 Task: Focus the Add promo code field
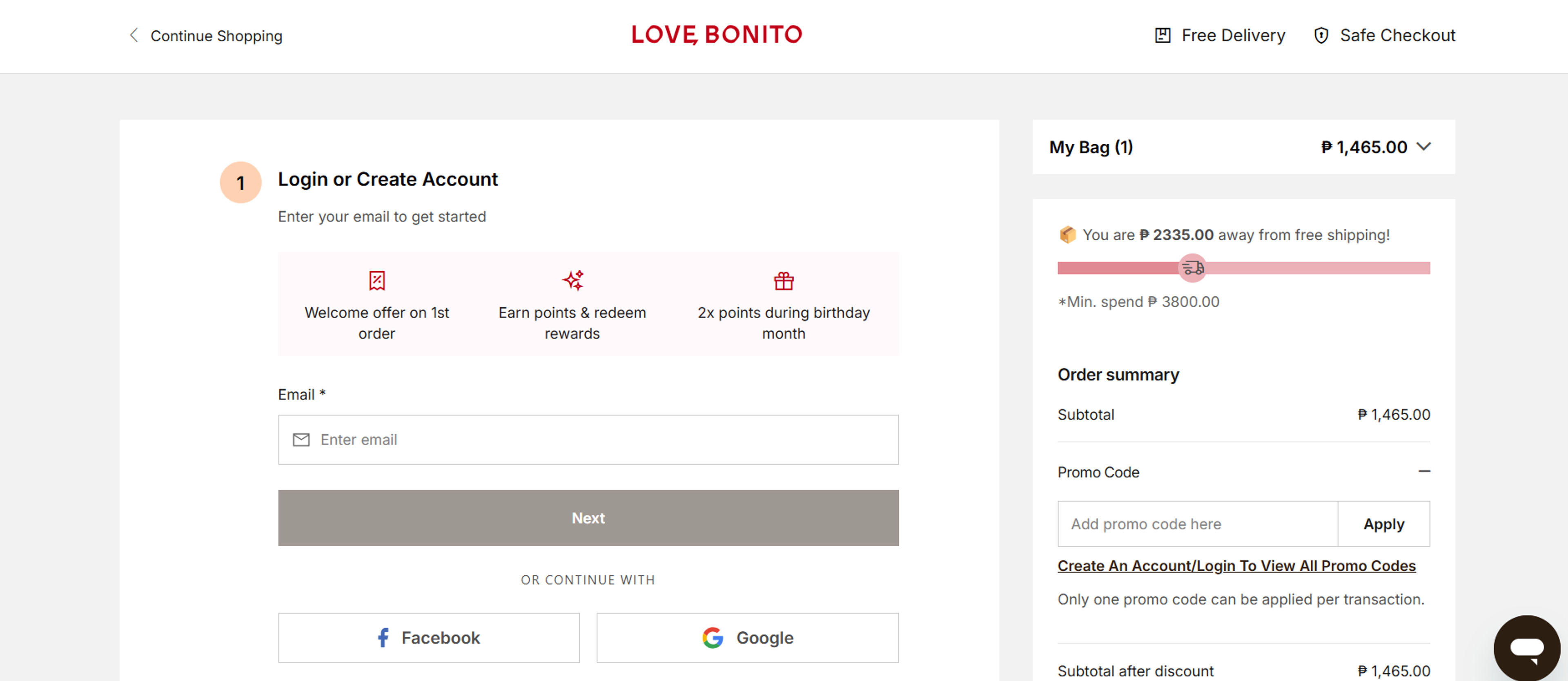point(1197,524)
